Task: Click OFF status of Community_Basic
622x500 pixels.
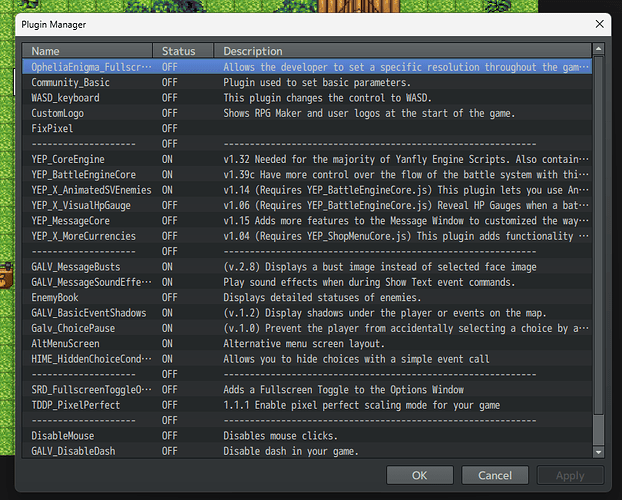Action: click(169, 83)
